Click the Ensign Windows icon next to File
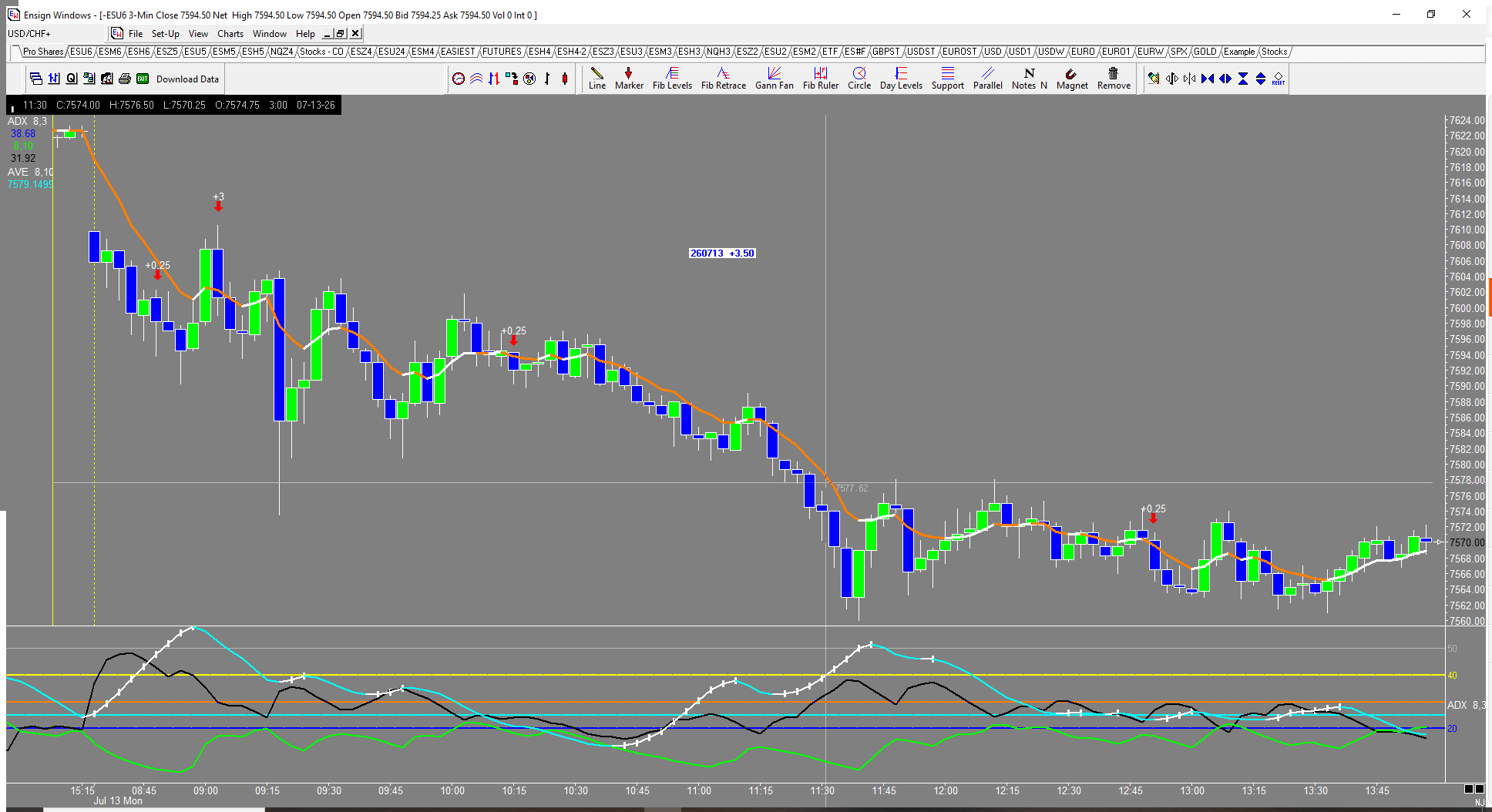This screenshot has width=1492, height=812. pos(117,33)
